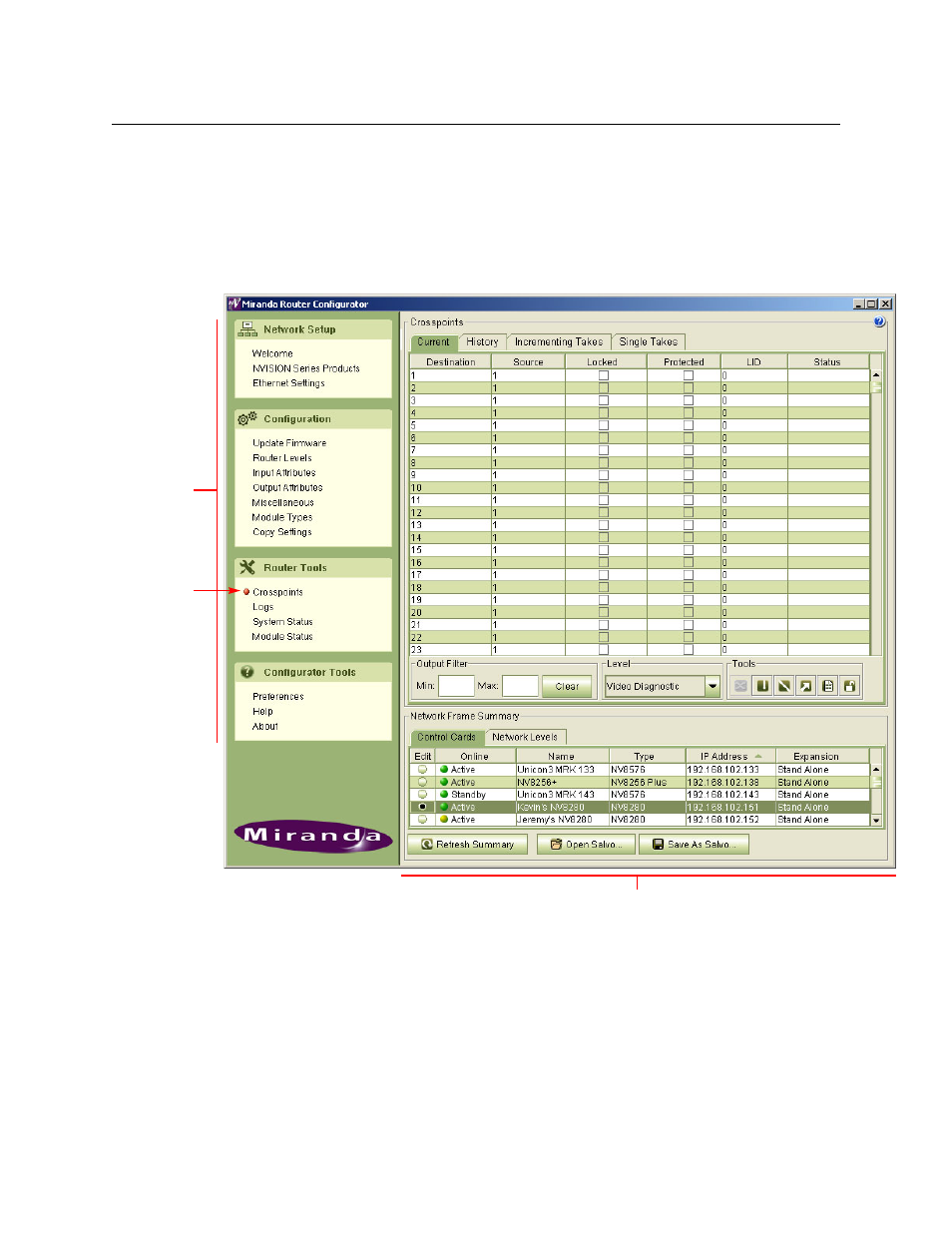Toggle Protected checkbox for destination 1
This screenshot has height=1233, width=952.
[x=688, y=375]
